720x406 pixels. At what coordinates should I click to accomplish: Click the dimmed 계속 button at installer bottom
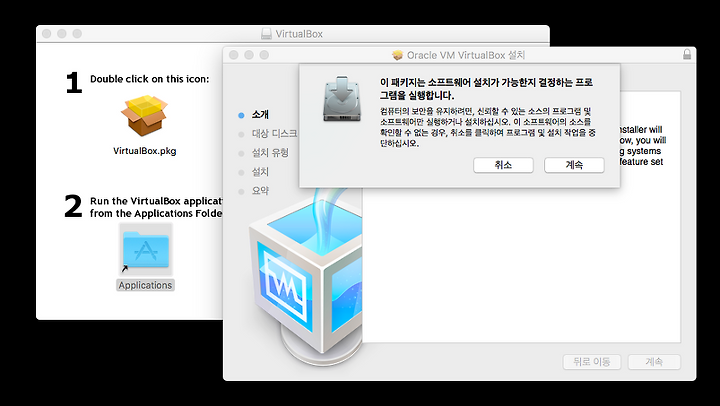tap(654, 362)
